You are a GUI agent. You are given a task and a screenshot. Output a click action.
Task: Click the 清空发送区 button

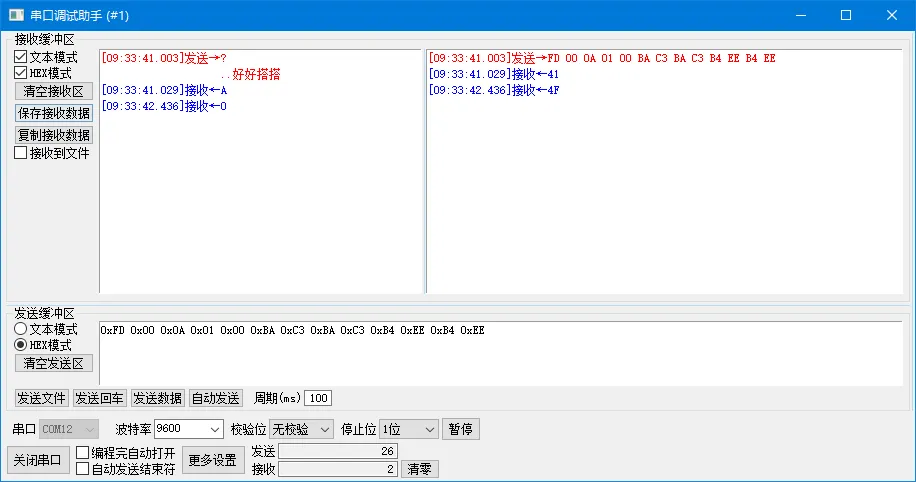[54, 364]
